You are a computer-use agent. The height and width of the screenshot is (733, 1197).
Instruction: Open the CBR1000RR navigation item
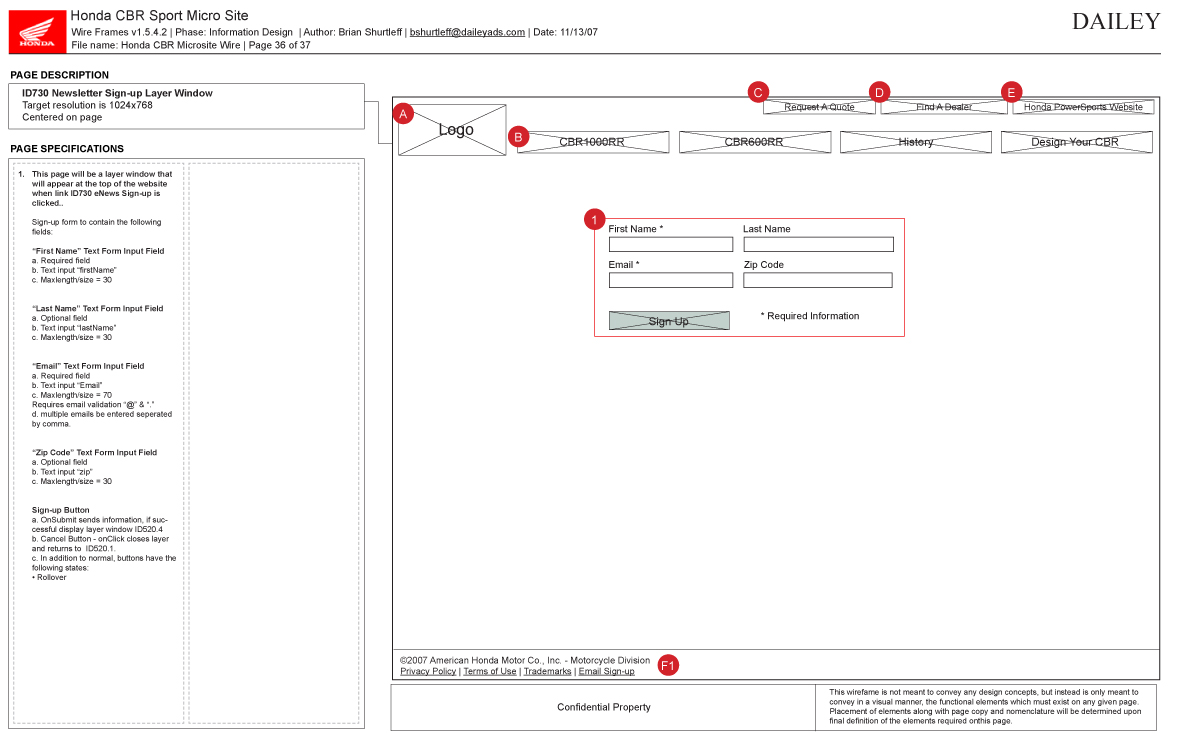pos(593,142)
